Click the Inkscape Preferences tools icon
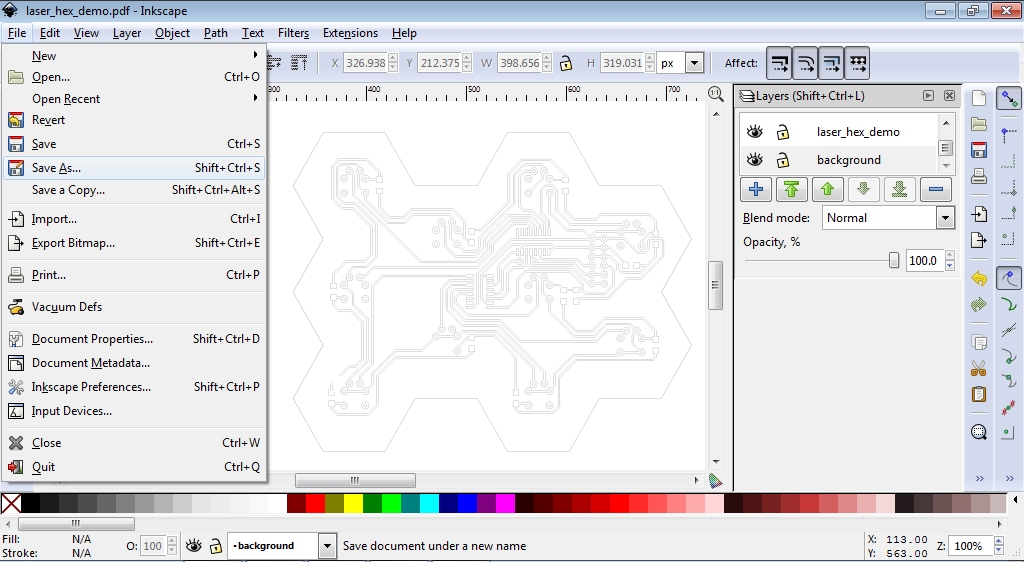This screenshot has height=562, width=1024. tap(16, 387)
